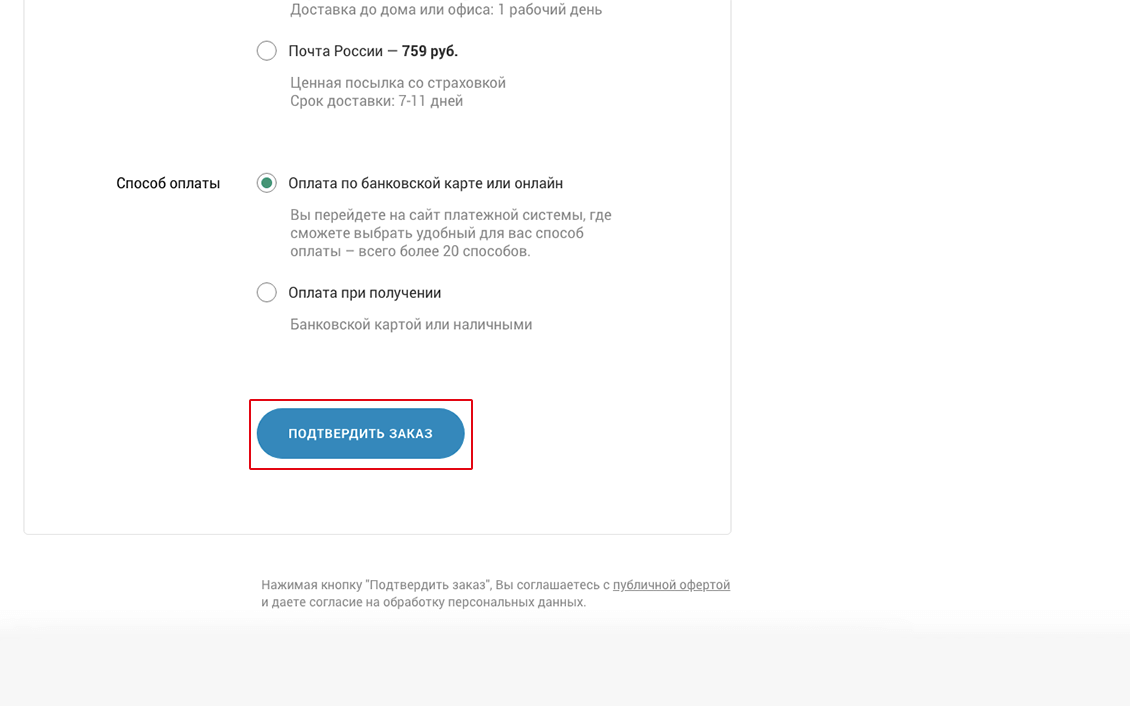Screen dimensions: 1130x706
Task: Select the Почта России delivery radio button
Action: [266, 51]
